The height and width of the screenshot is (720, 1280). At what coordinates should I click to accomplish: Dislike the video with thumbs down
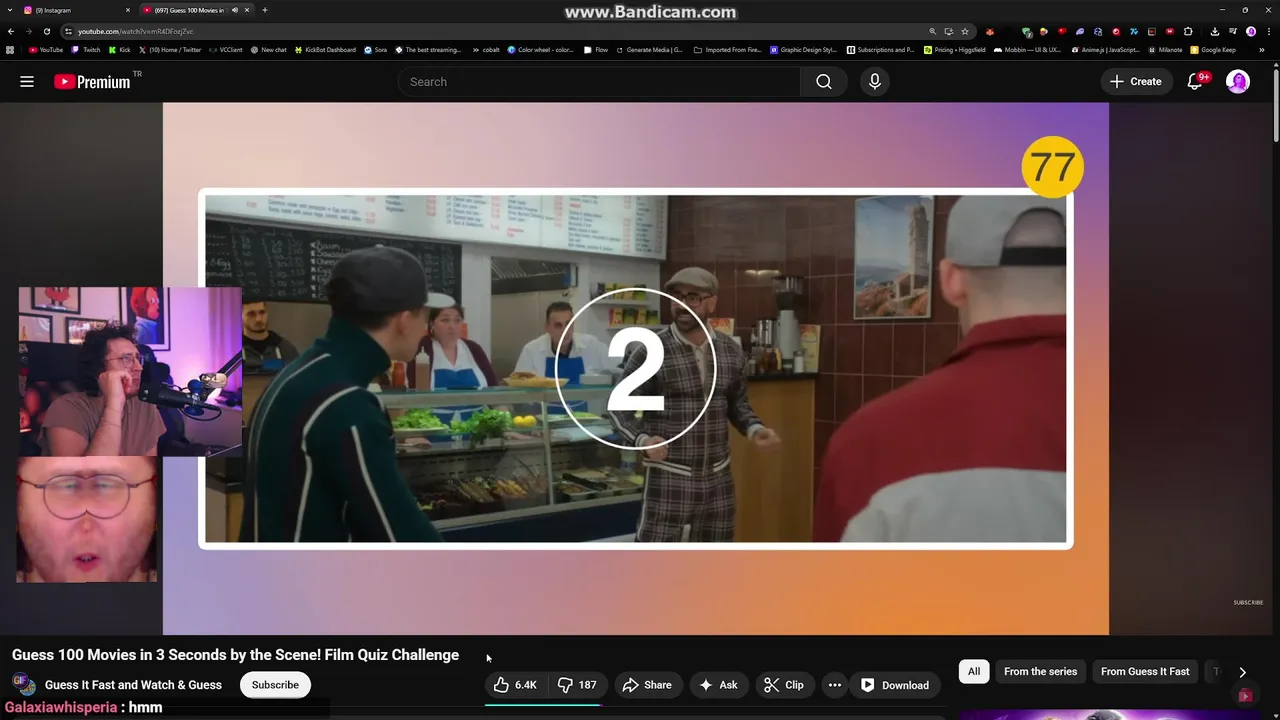coord(577,685)
